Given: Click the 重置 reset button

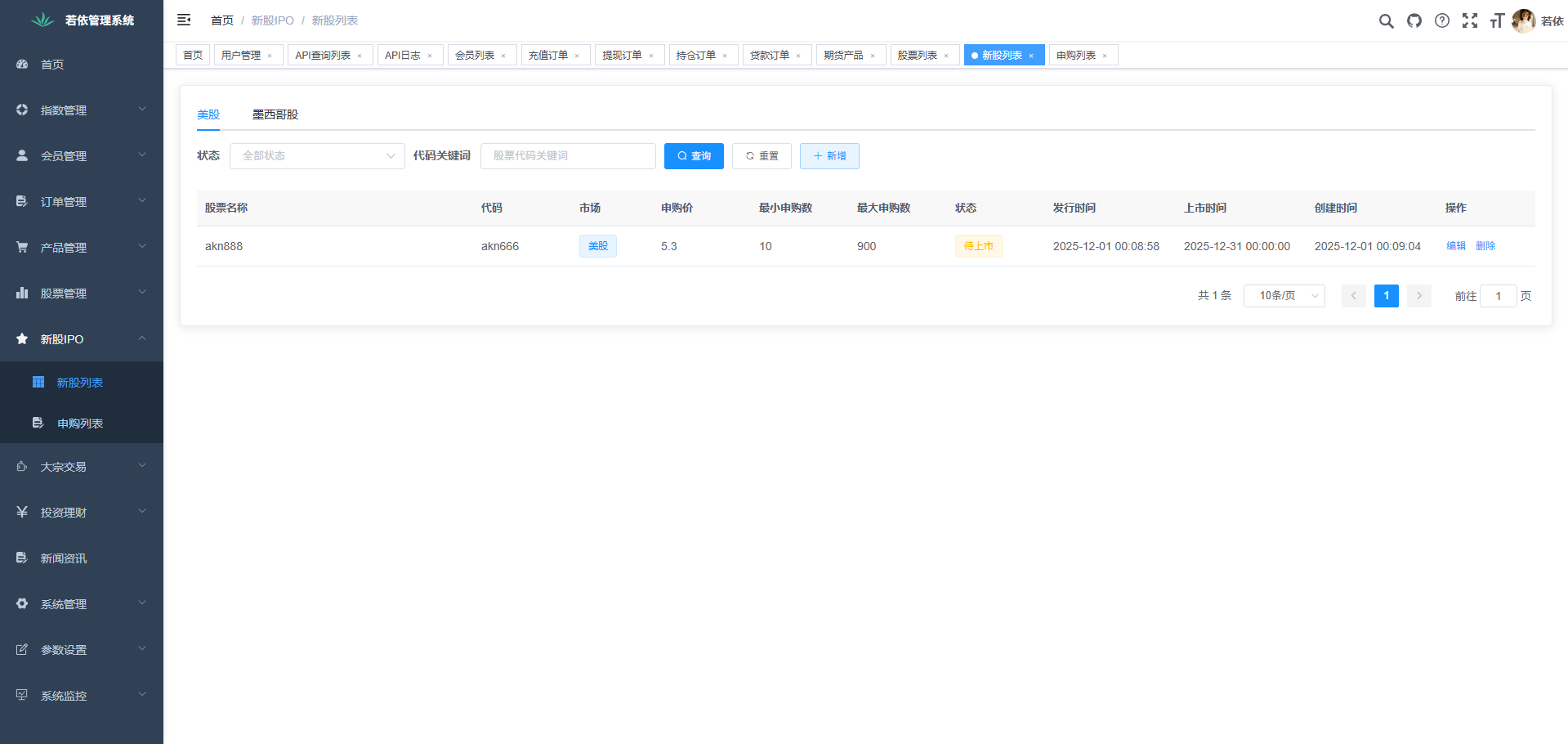Looking at the screenshot, I should [762, 156].
